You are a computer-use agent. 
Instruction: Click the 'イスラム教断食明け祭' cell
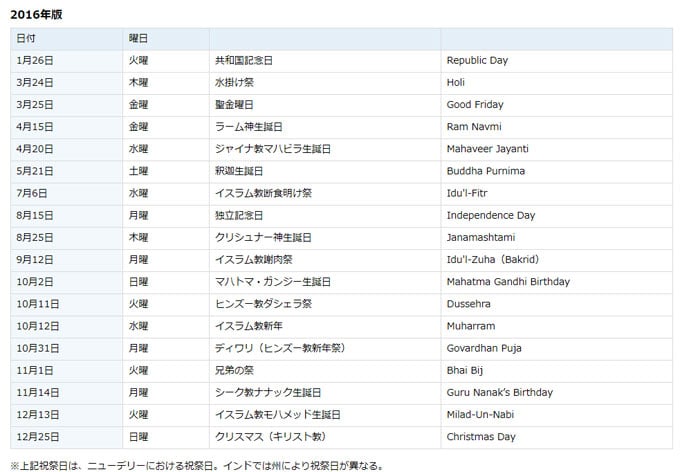[325, 193]
